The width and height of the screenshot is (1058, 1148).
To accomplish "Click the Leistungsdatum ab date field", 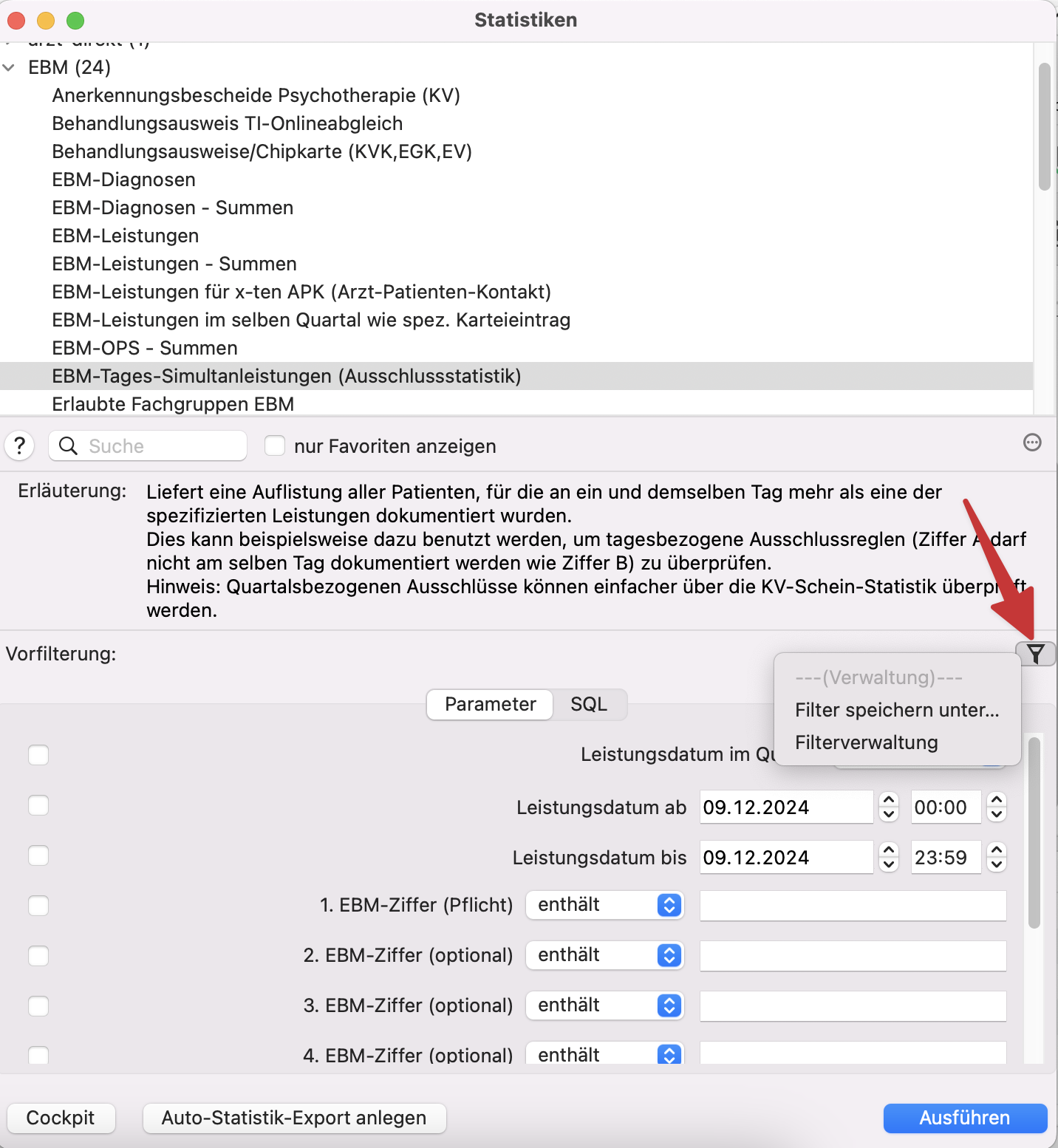I will pos(786,807).
